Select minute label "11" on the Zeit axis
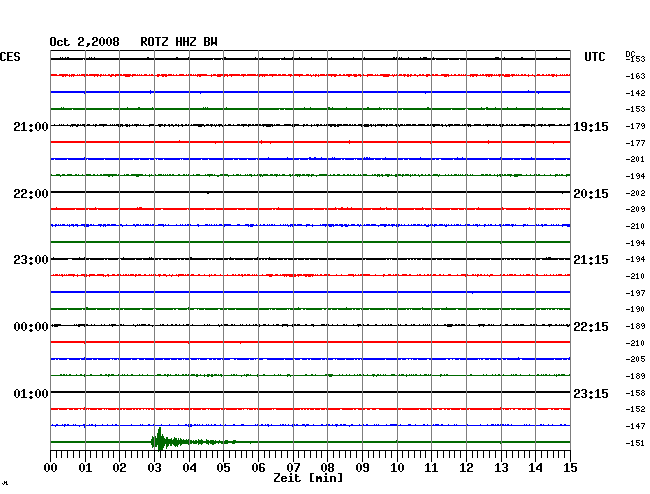The height and width of the screenshot is (494, 650). (x=431, y=468)
